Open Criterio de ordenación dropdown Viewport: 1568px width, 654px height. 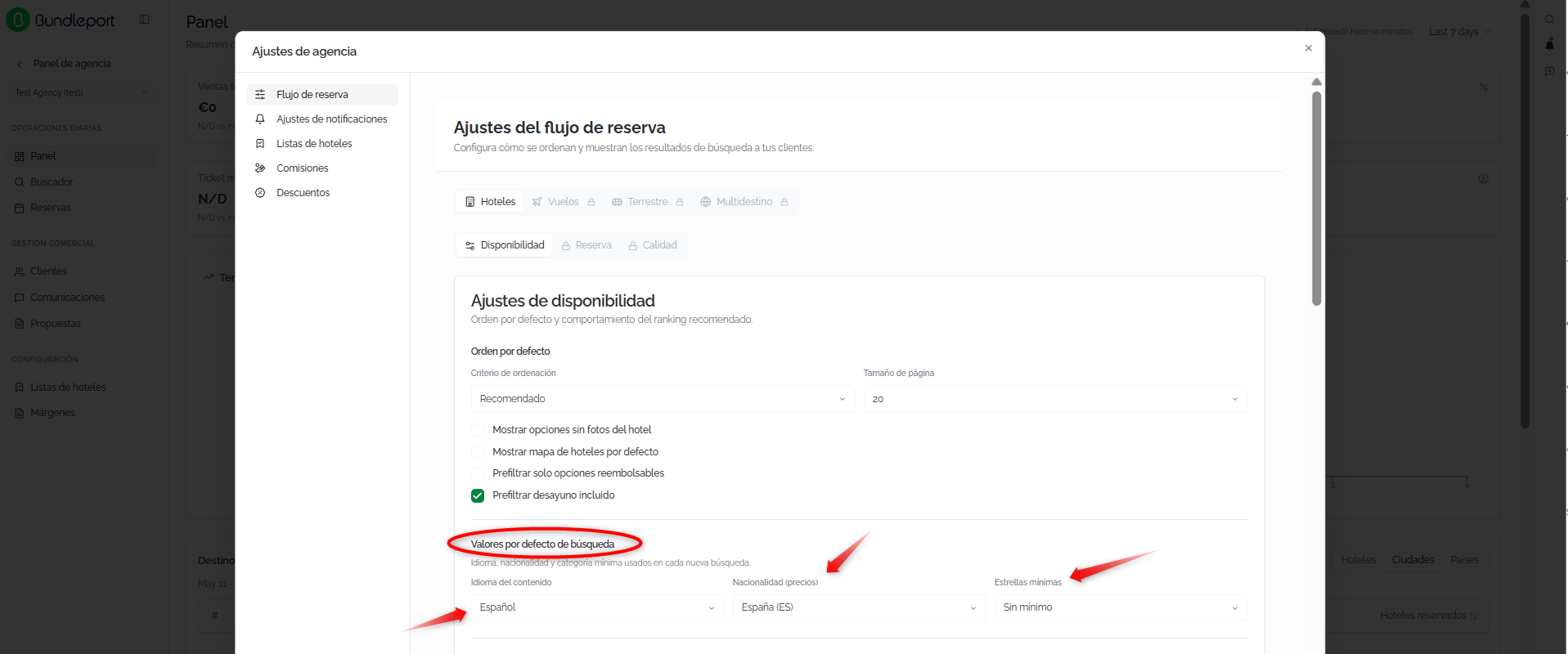[663, 399]
